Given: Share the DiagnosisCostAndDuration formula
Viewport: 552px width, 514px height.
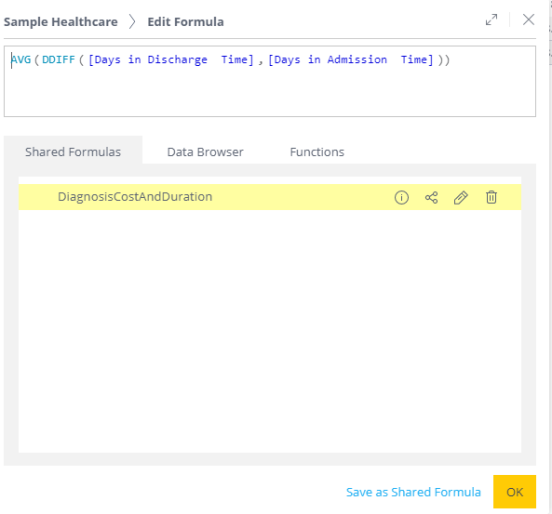Looking at the screenshot, I should (x=431, y=198).
